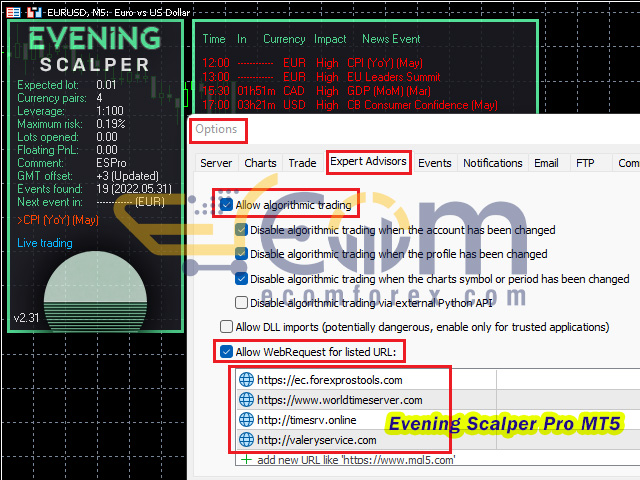Click the Maximum risk value 0.19%
Image resolution: width=640 pixels, height=480 pixels.
pyautogui.click(x=111, y=124)
